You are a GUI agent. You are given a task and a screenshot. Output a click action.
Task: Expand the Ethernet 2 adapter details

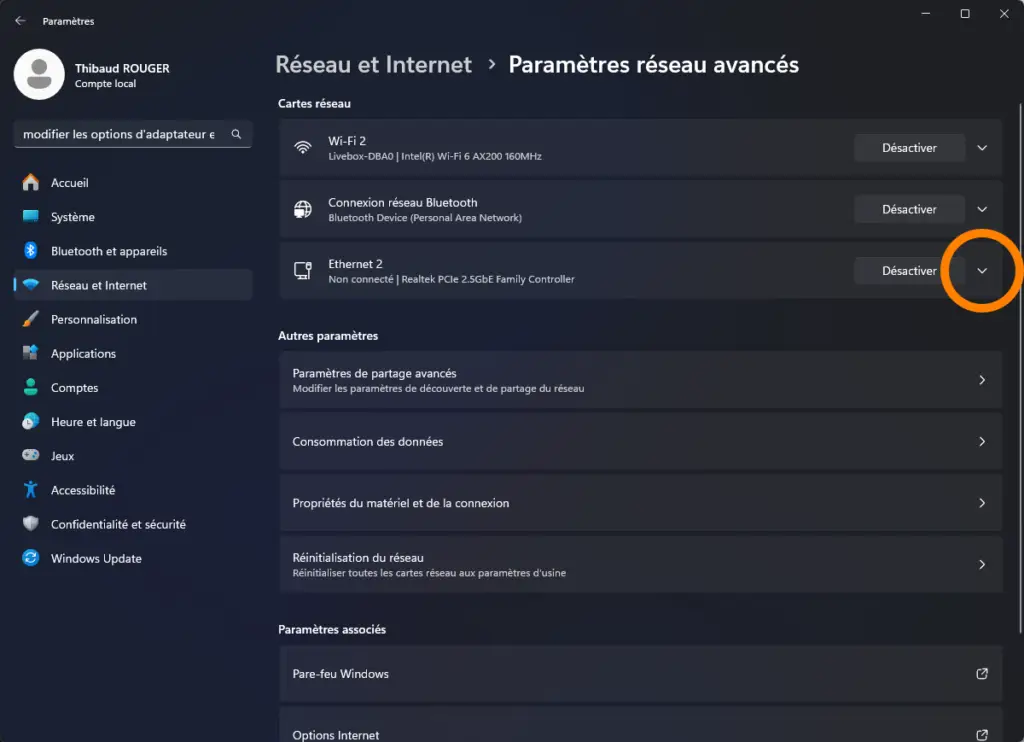982,270
